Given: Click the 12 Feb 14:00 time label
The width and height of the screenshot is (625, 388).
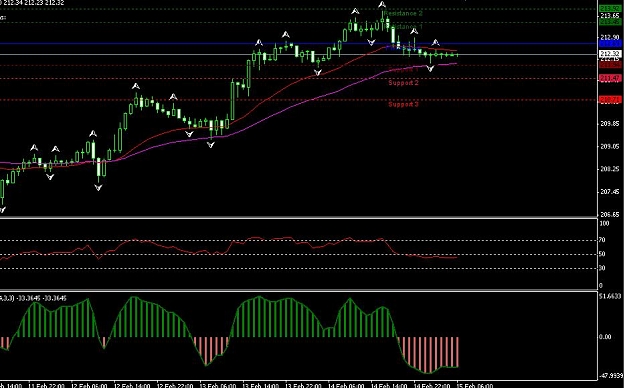Looking at the screenshot, I should click(x=132, y=385).
